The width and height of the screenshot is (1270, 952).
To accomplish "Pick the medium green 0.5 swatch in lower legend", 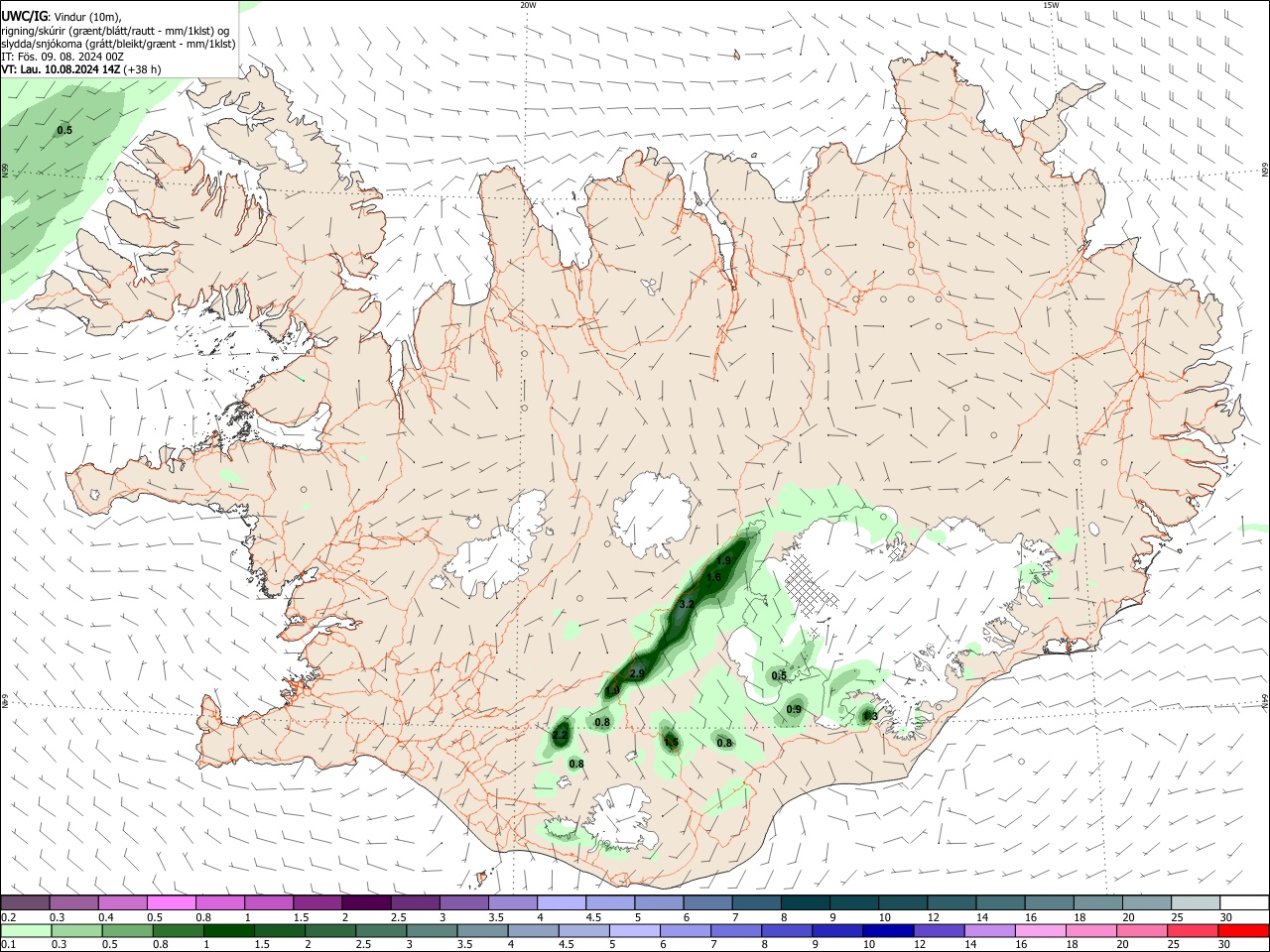I will (x=127, y=931).
